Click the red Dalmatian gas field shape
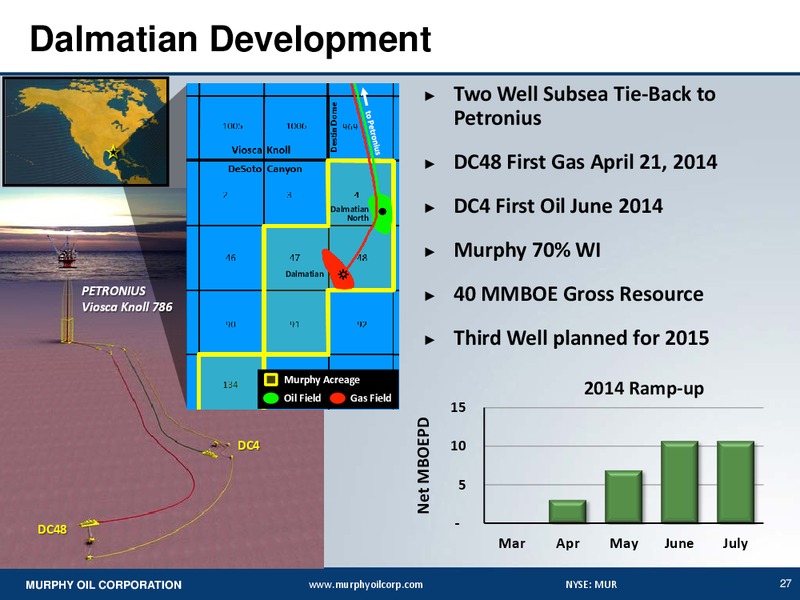 [337, 269]
